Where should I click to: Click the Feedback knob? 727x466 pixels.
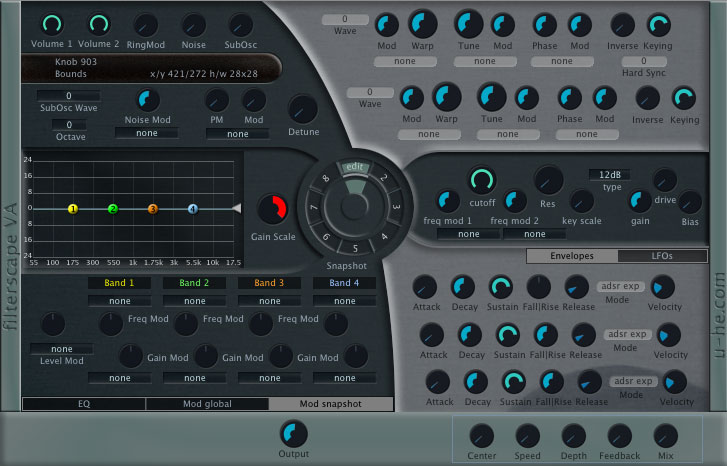point(619,436)
